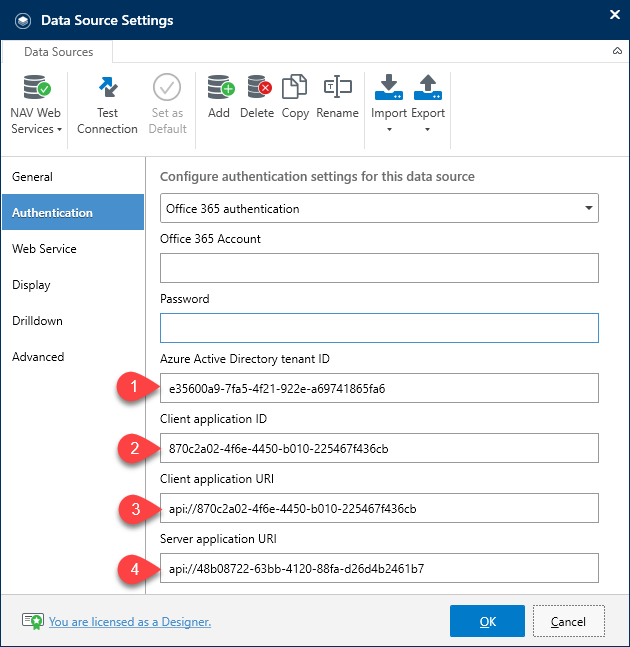Click into the Password field
The image size is (630, 647).
tap(379, 328)
